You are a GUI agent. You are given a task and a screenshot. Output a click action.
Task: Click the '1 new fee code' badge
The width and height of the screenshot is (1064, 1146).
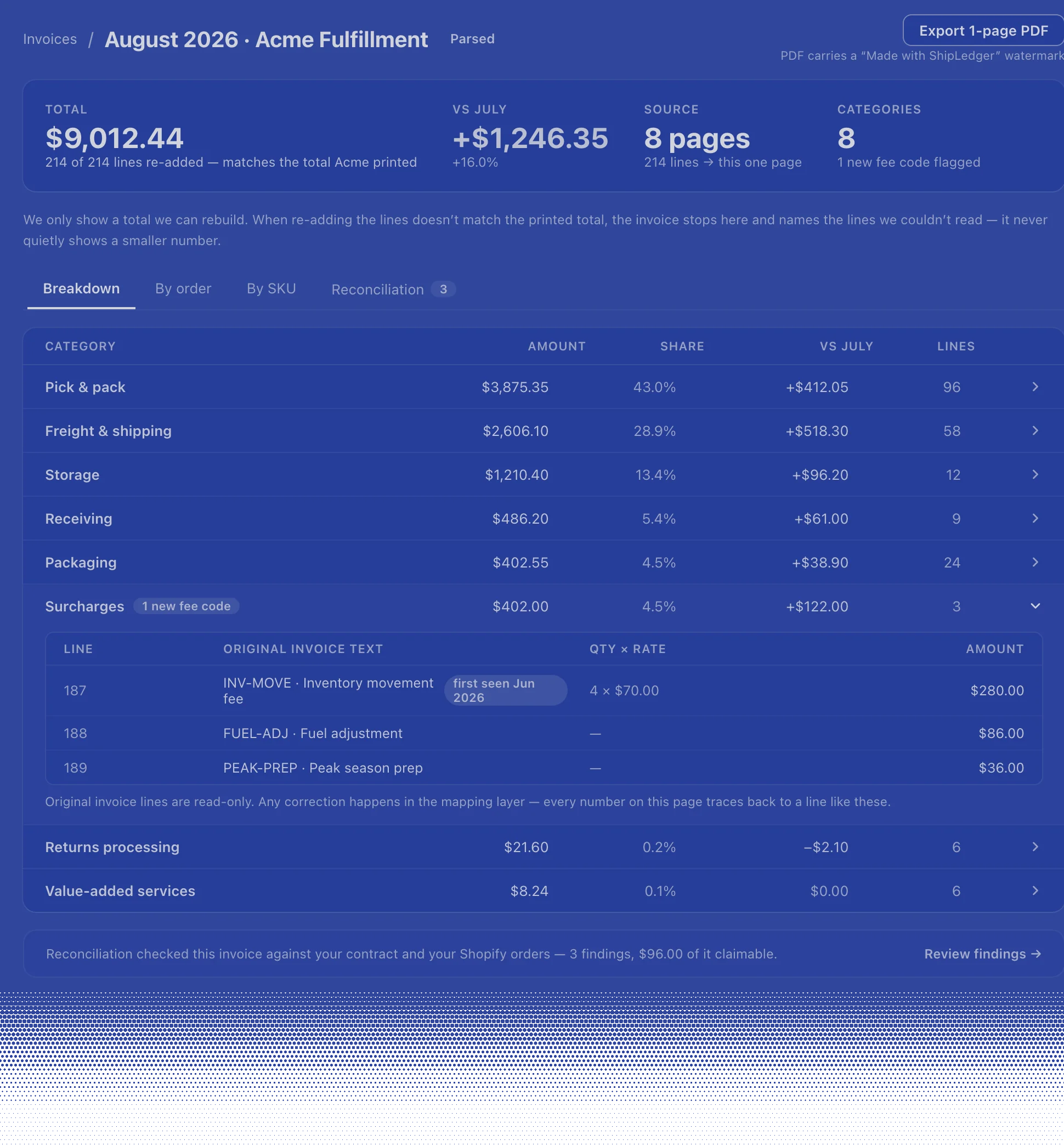click(186, 606)
